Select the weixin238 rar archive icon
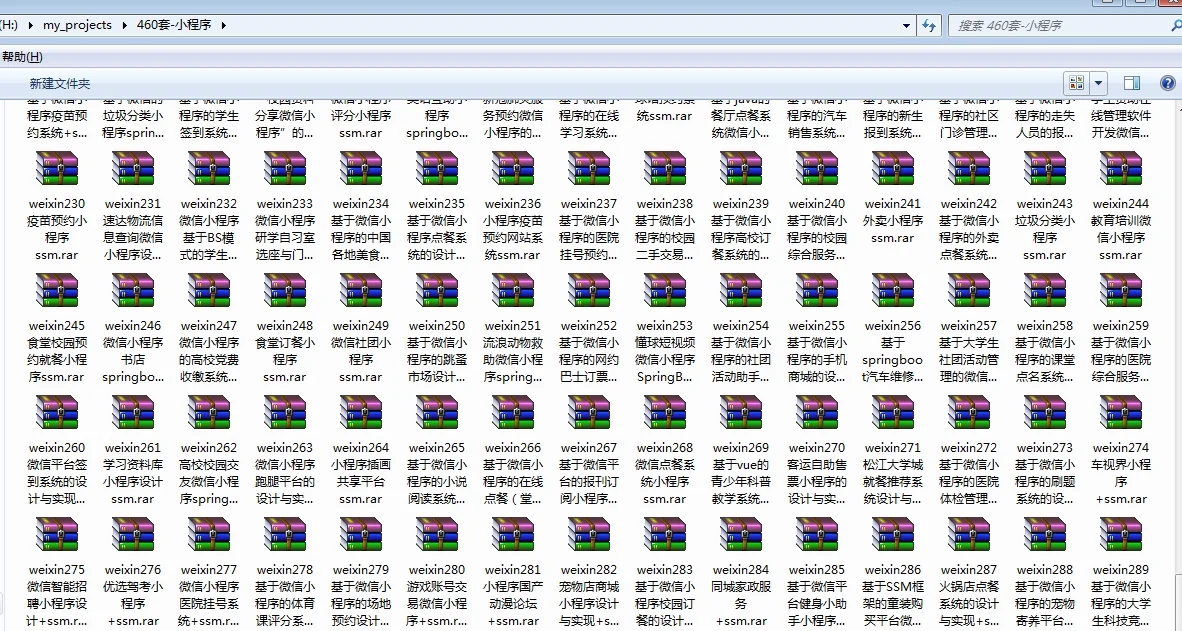Screen dimensions: 1182x631 pos(665,169)
